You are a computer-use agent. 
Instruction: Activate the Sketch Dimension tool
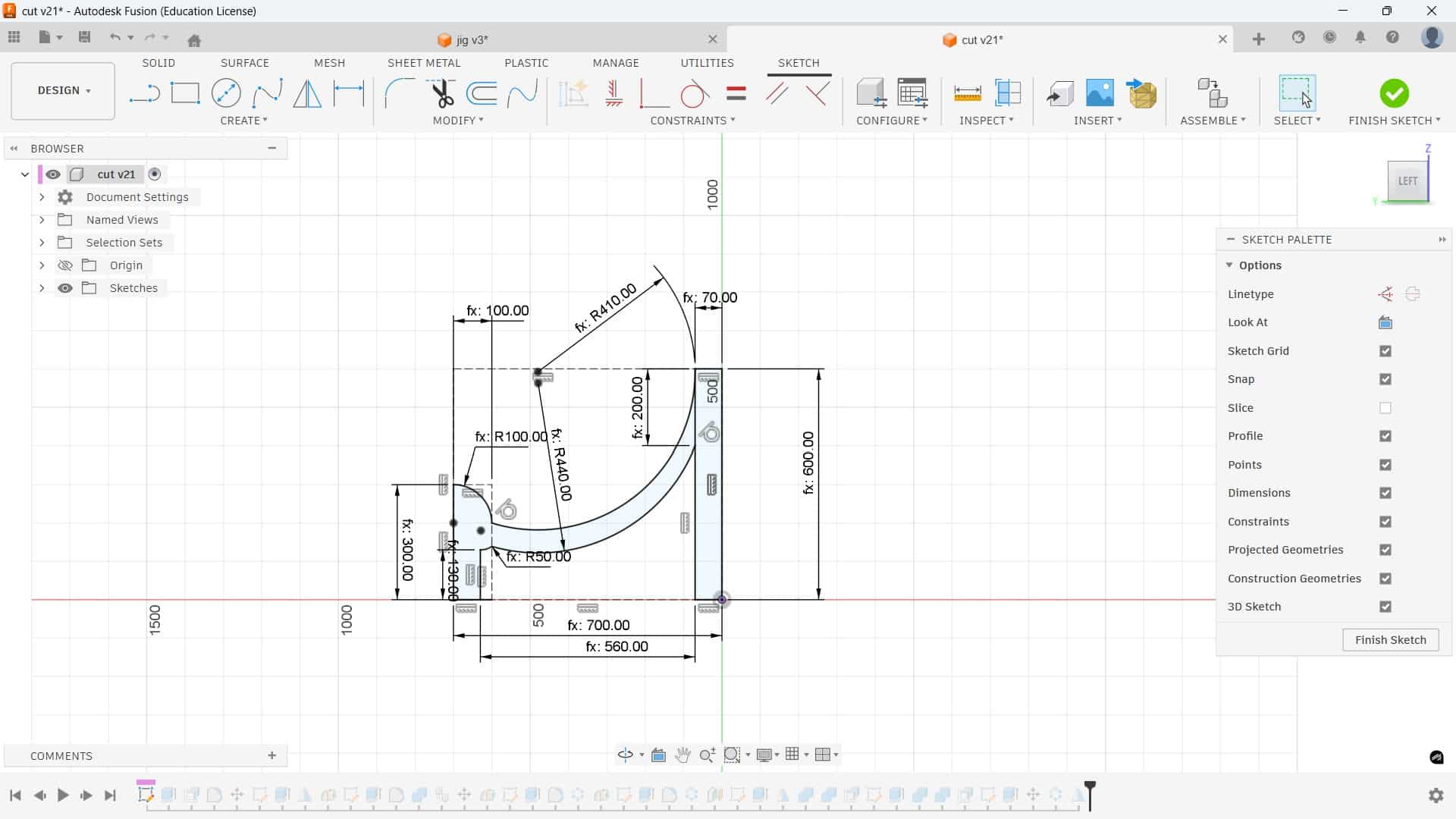point(349,94)
